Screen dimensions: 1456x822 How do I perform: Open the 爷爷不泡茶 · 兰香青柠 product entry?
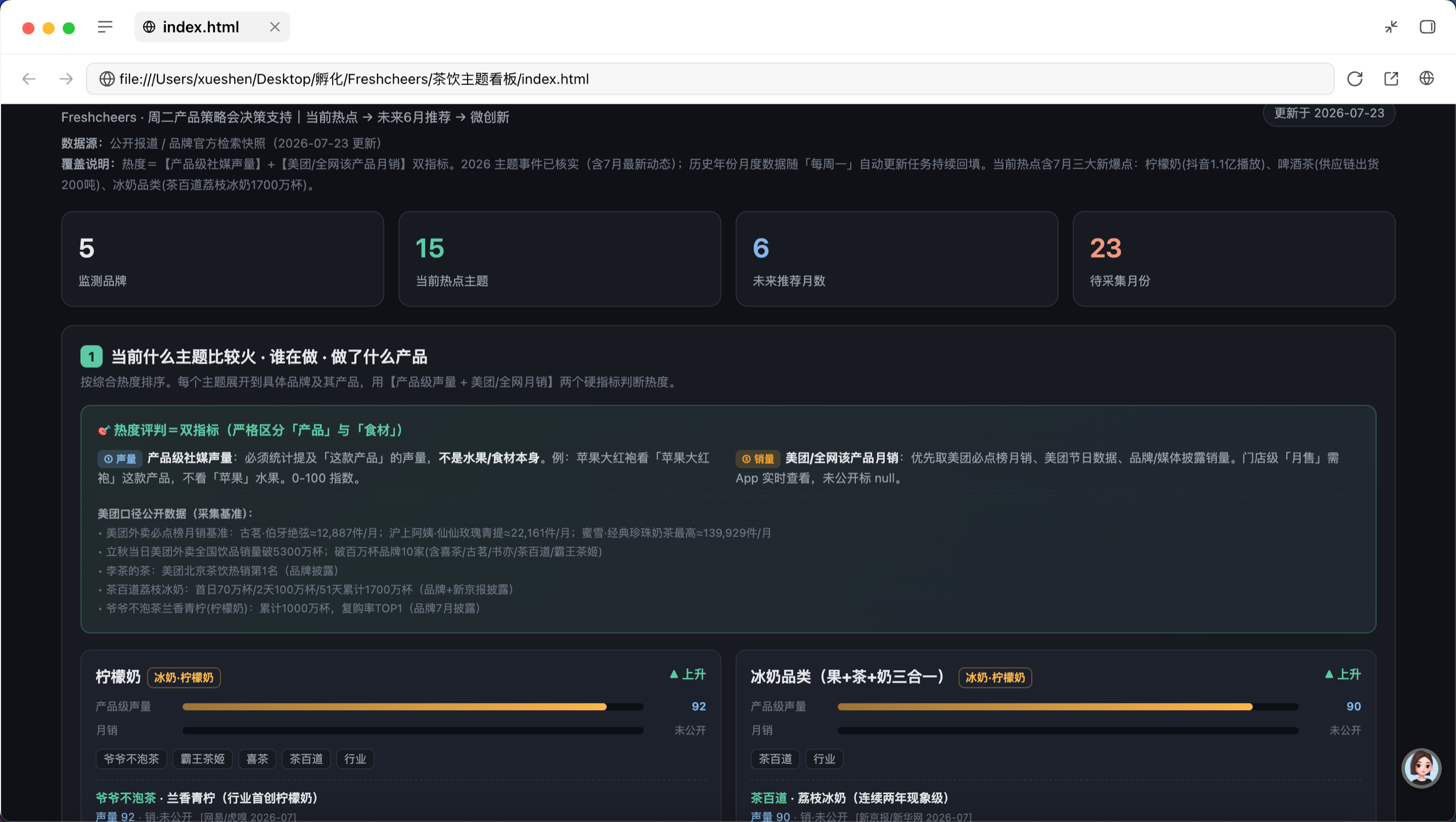207,798
